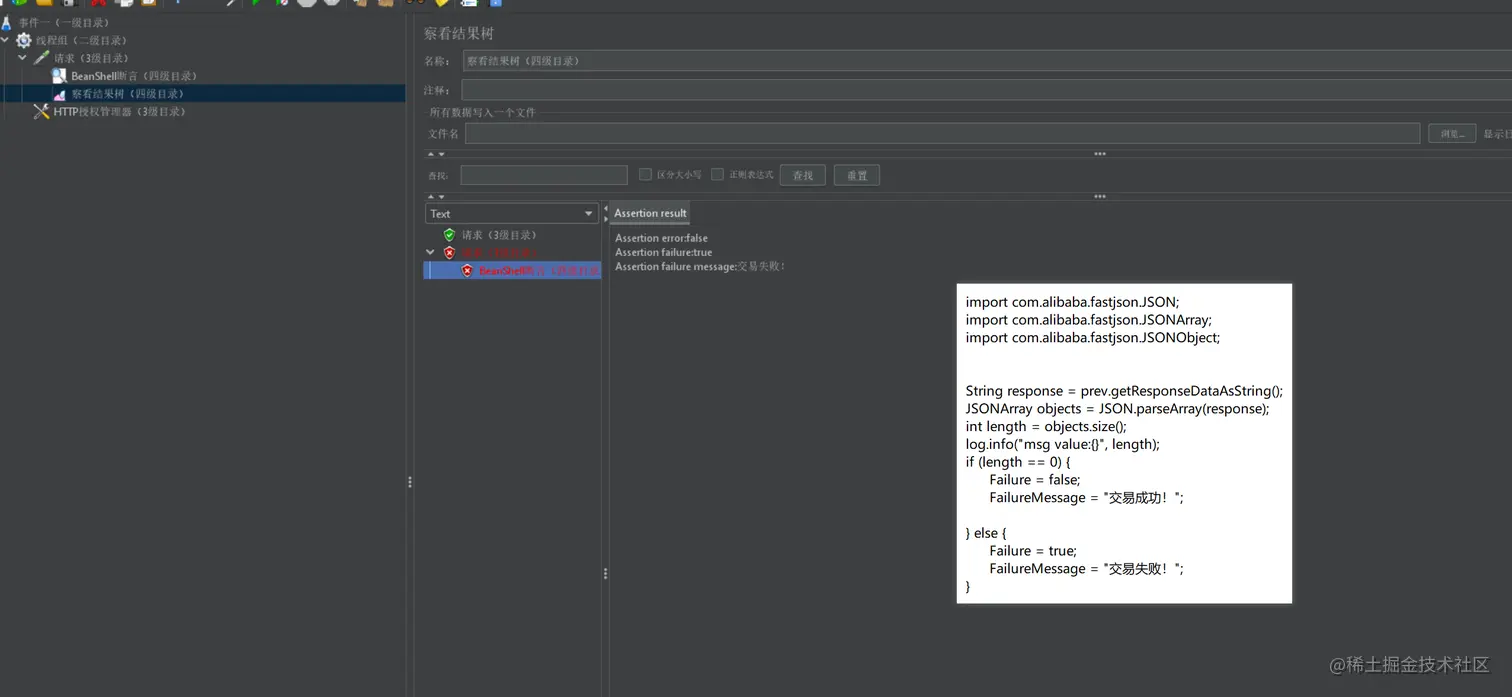Click the three-dot grip on the divider below the 查找 row
The height and width of the screenshot is (697, 1512).
point(1100,197)
